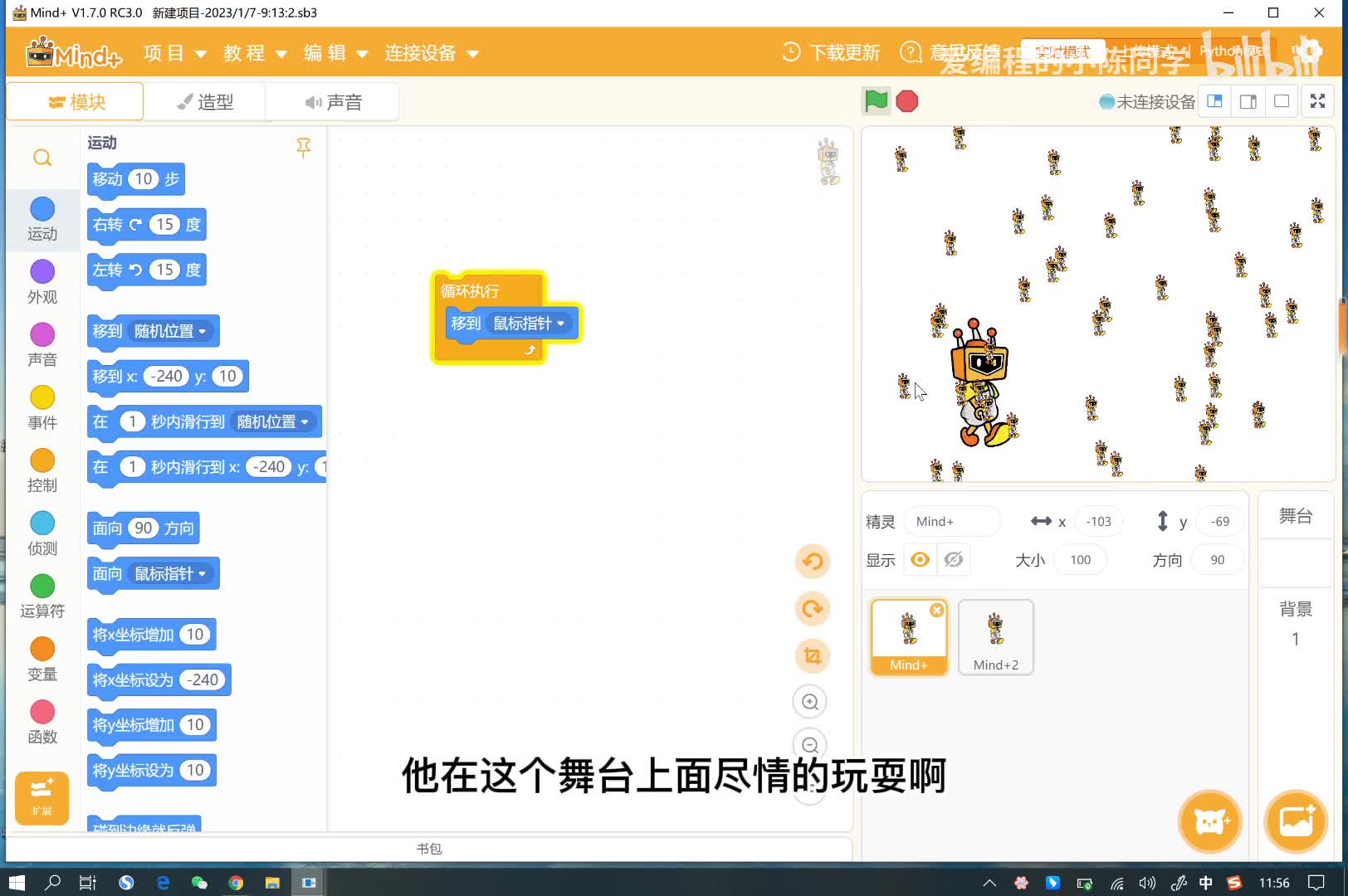
Task: Open the 连接设备 connect device menu
Action: point(432,53)
